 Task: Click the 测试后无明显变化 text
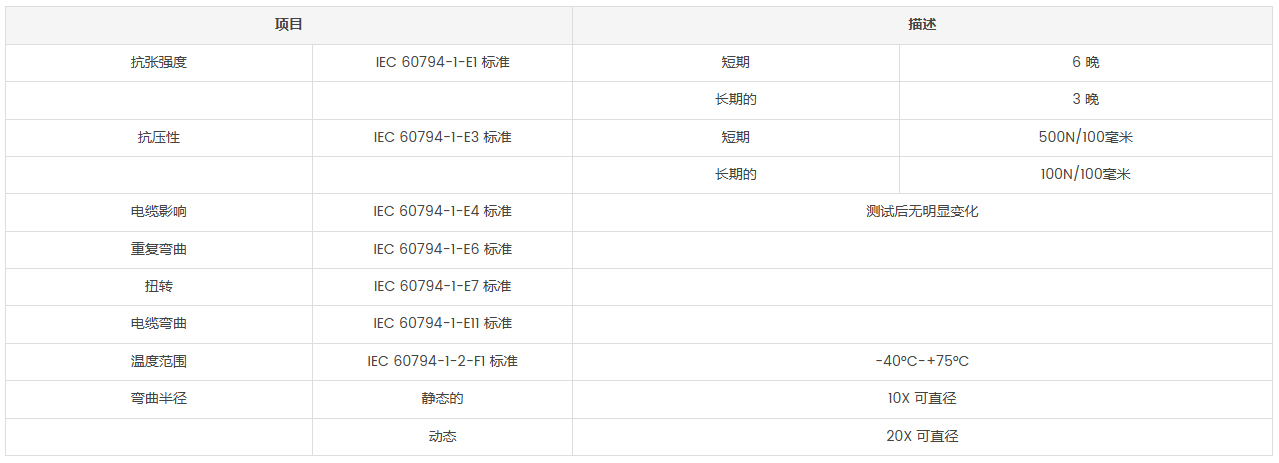click(x=922, y=212)
